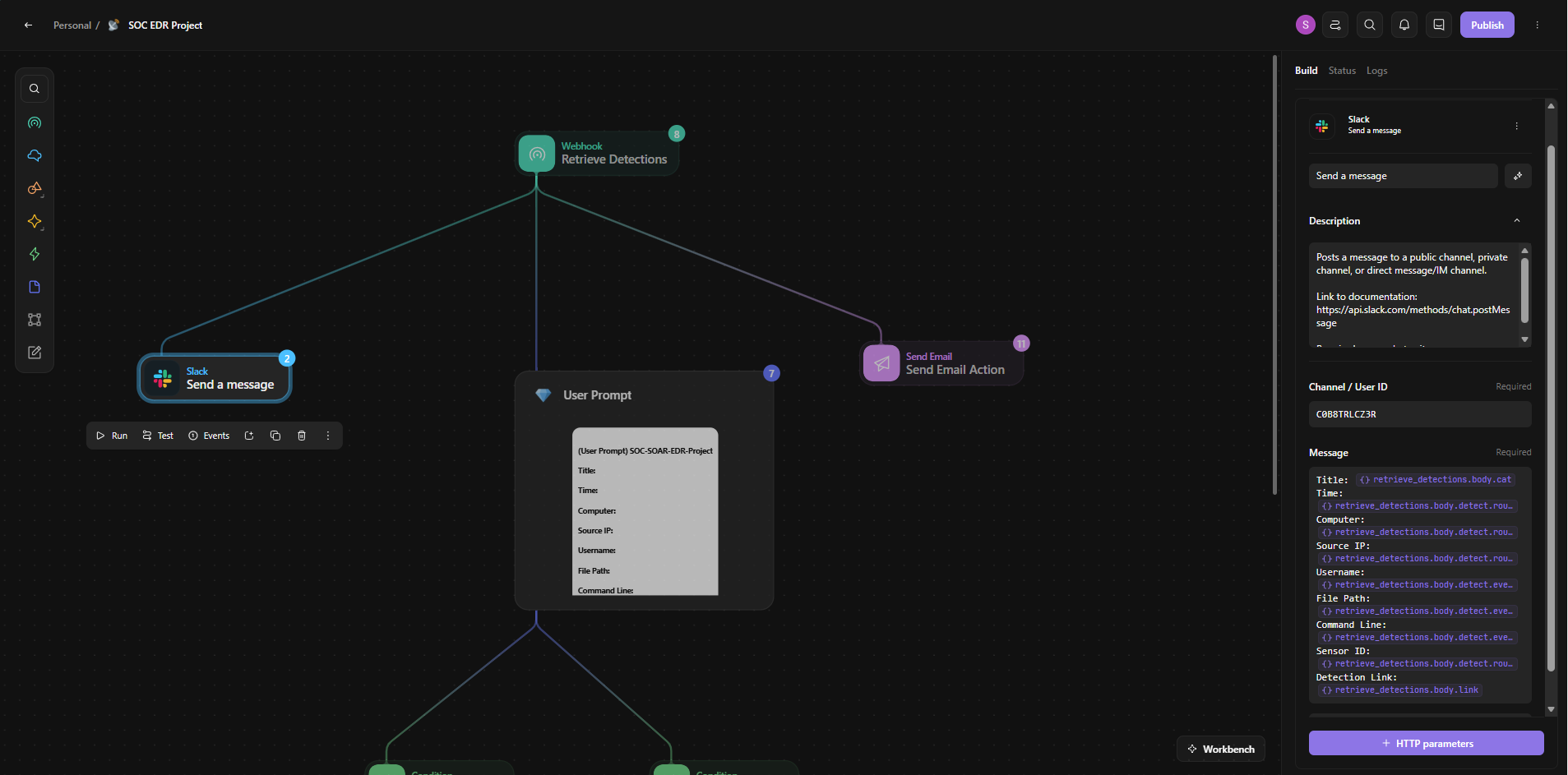Viewport: 1568px width, 775px height.
Task: Select the green lightning trigger tool in the sidebar
Action: coord(35,254)
